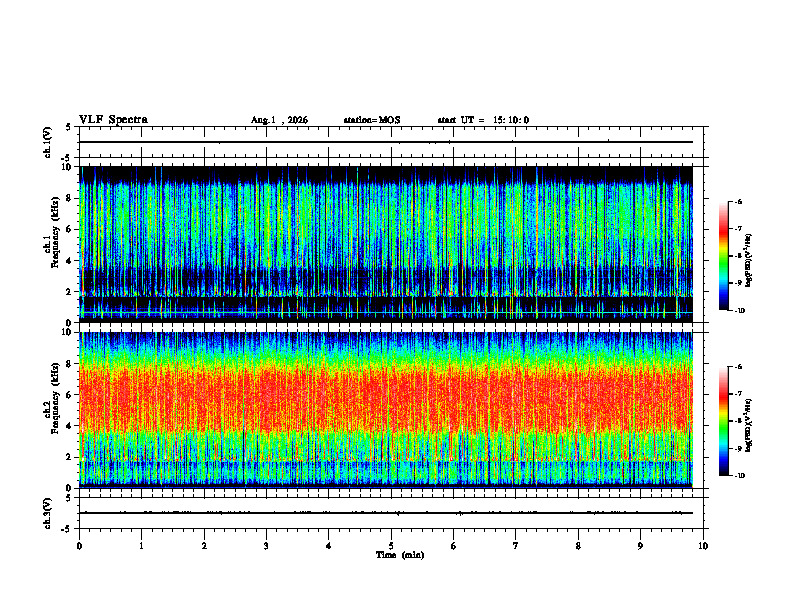Click time axis tick label "0"

coord(79,546)
